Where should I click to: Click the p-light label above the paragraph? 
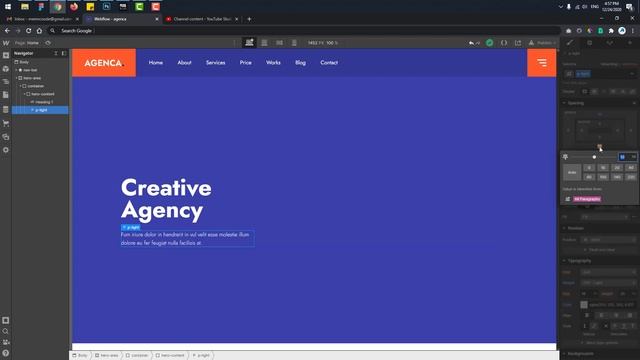coord(131,227)
